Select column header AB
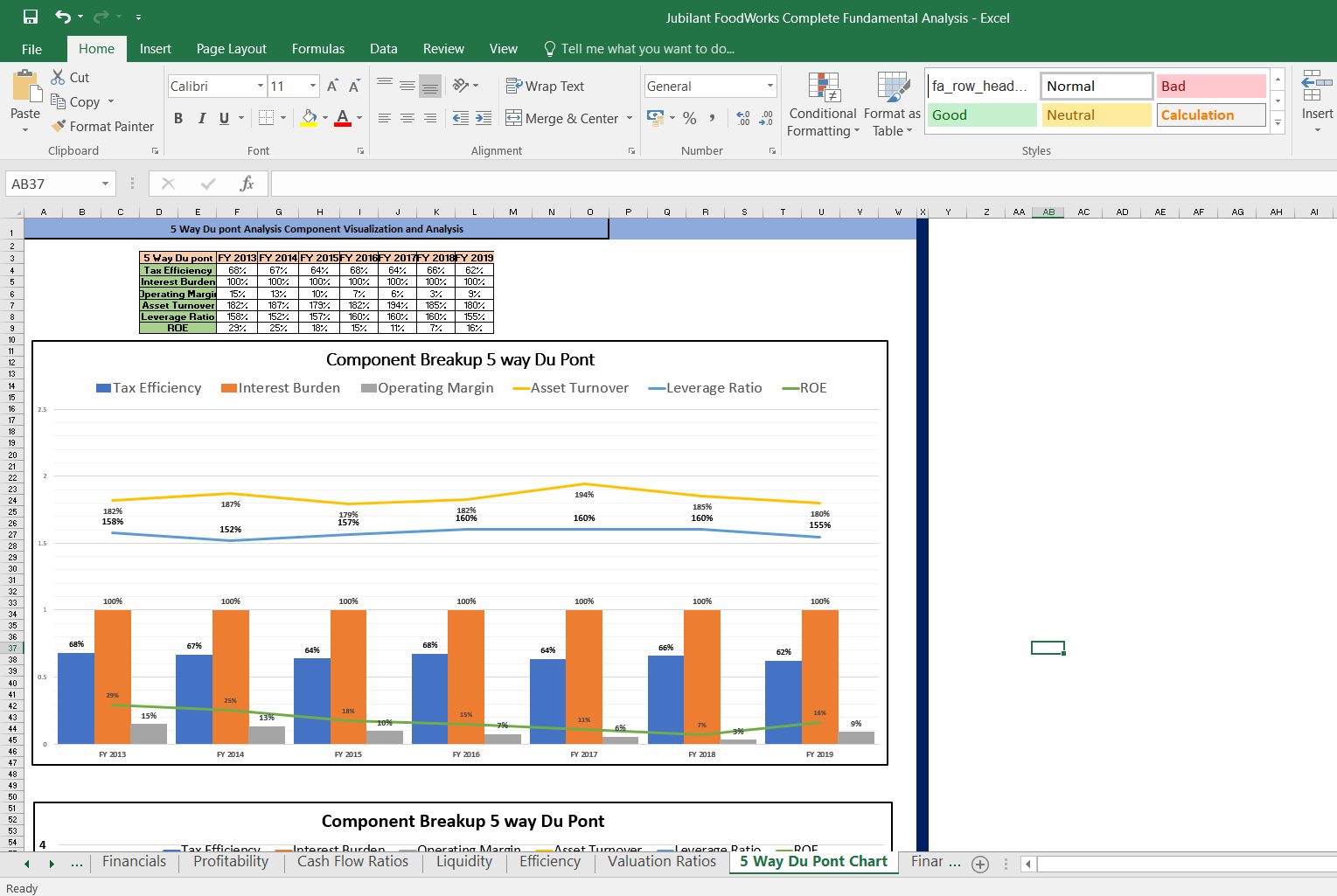This screenshot has width=1337, height=896. click(x=1048, y=212)
